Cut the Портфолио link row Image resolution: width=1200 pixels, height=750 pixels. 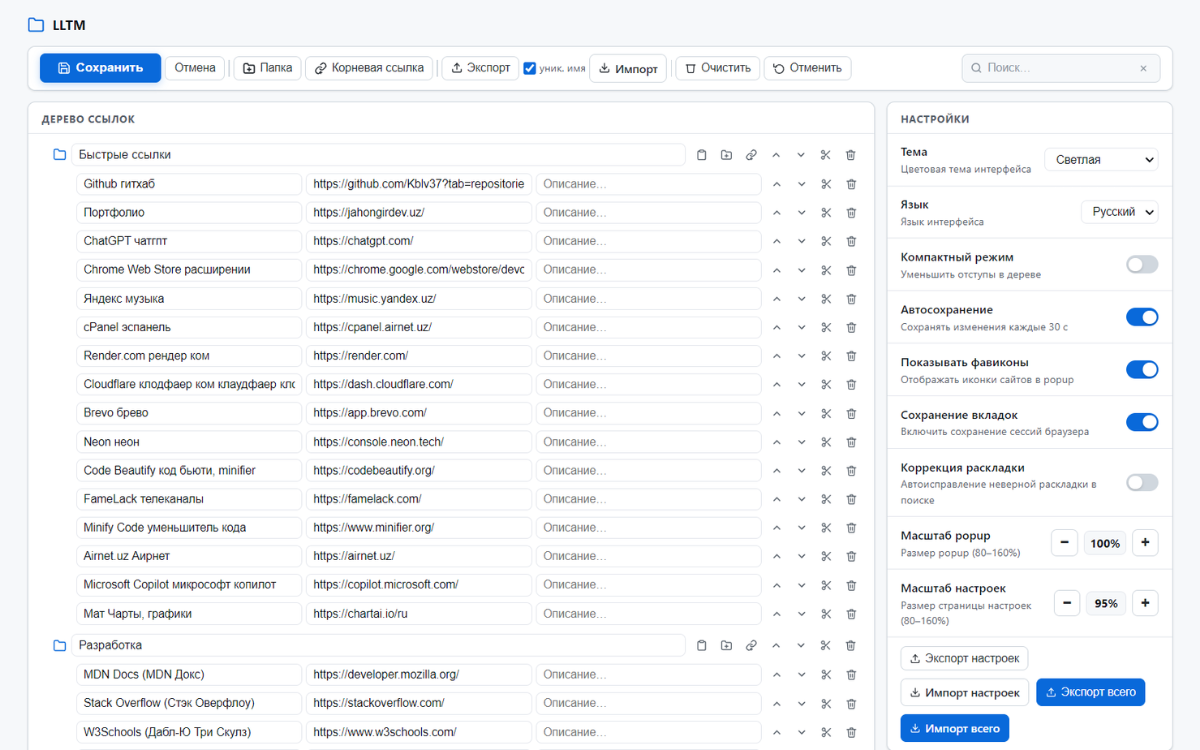[826, 213]
